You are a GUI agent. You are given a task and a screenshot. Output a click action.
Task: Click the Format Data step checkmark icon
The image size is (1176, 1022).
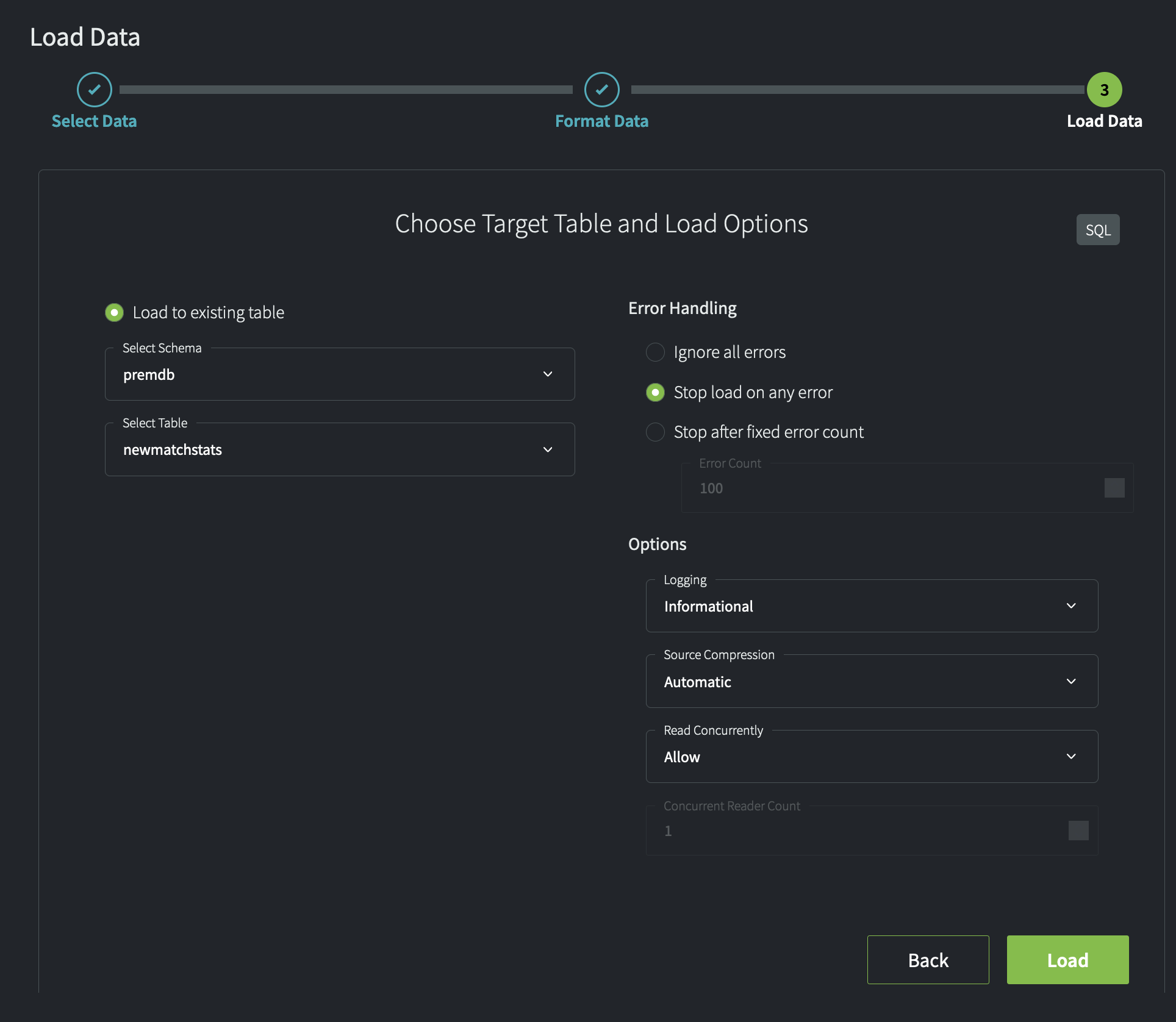point(601,90)
